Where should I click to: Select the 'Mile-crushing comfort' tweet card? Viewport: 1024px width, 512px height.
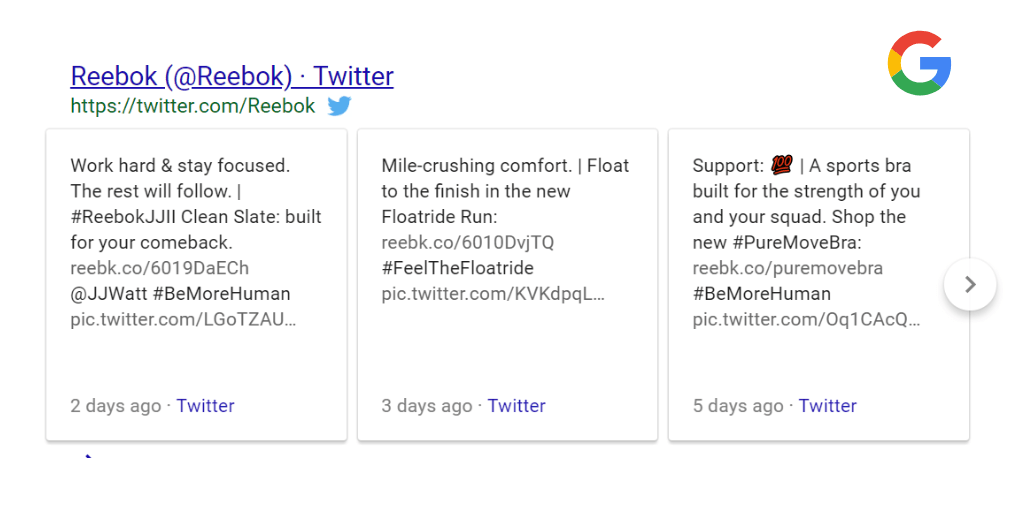tap(507, 285)
